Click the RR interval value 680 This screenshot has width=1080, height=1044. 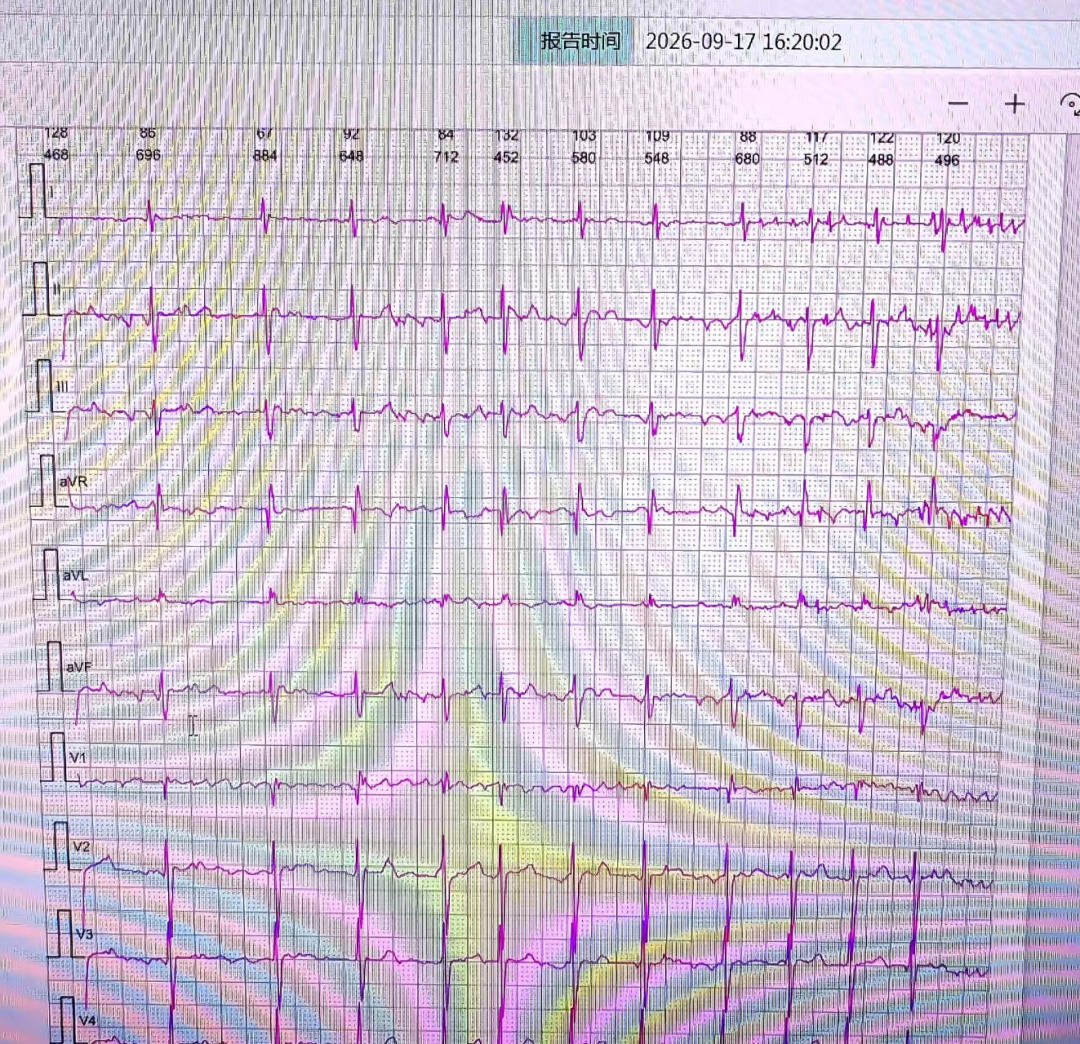(x=747, y=159)
